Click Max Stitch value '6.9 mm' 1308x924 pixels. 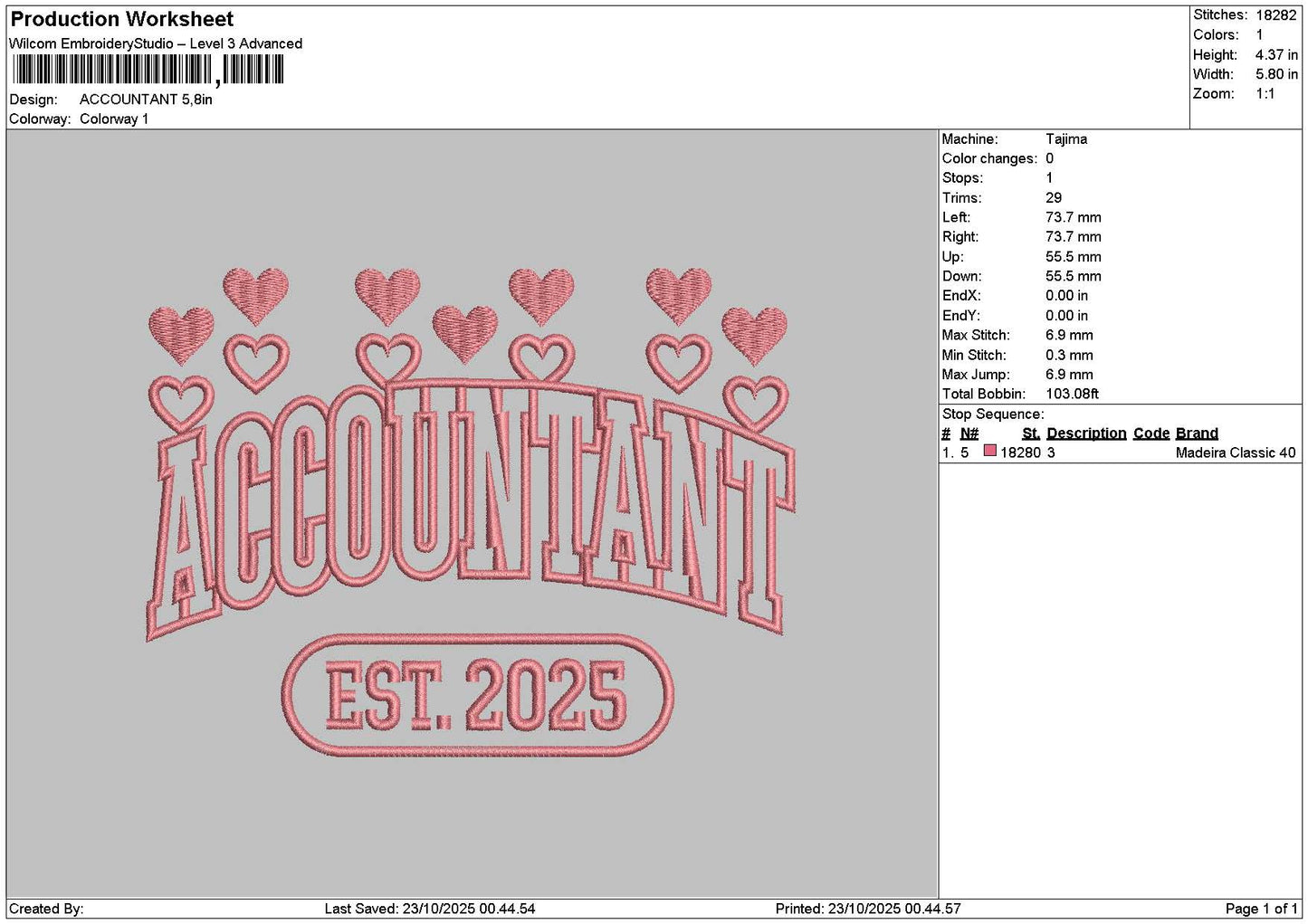coord(1069,336)
